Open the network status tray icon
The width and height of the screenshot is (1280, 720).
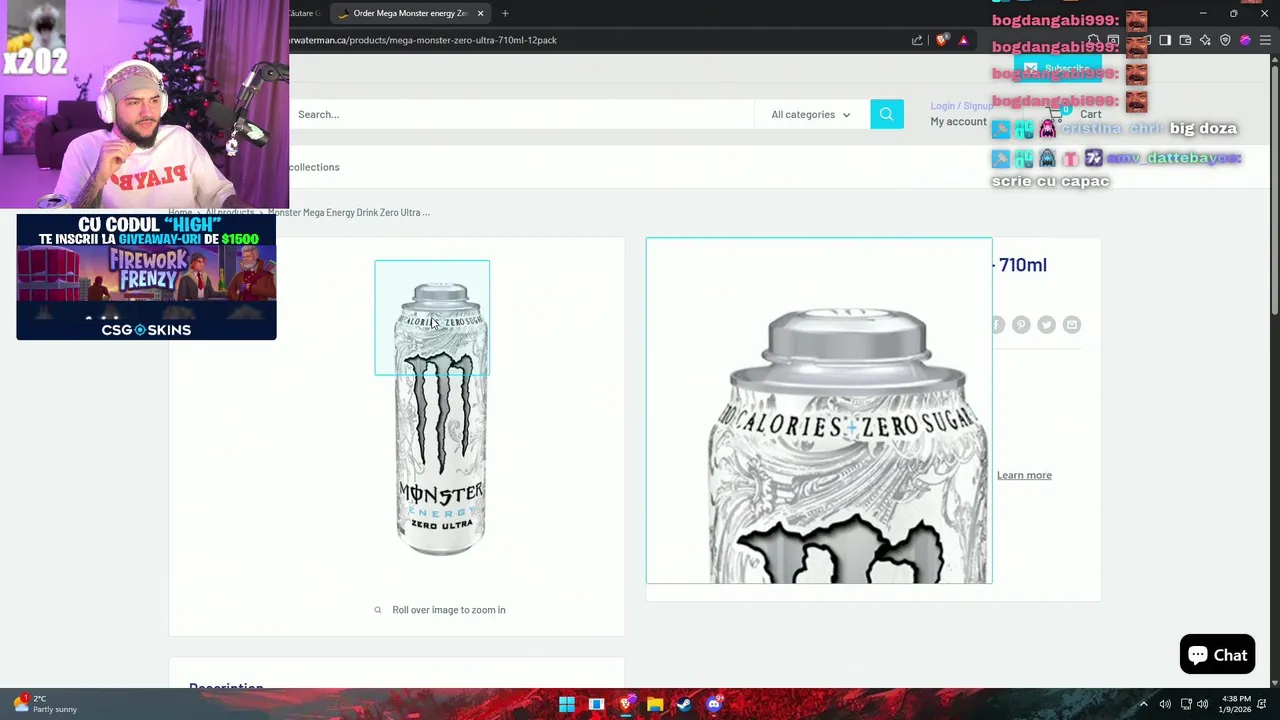pos(1186,704)
